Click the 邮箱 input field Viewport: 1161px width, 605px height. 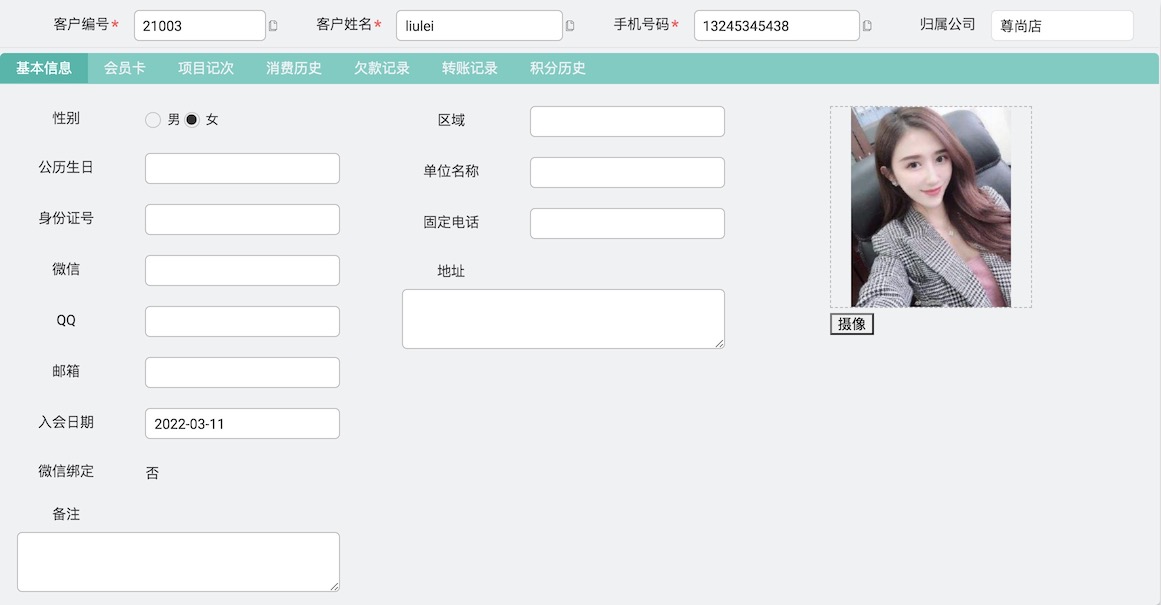tap(242, 372)
